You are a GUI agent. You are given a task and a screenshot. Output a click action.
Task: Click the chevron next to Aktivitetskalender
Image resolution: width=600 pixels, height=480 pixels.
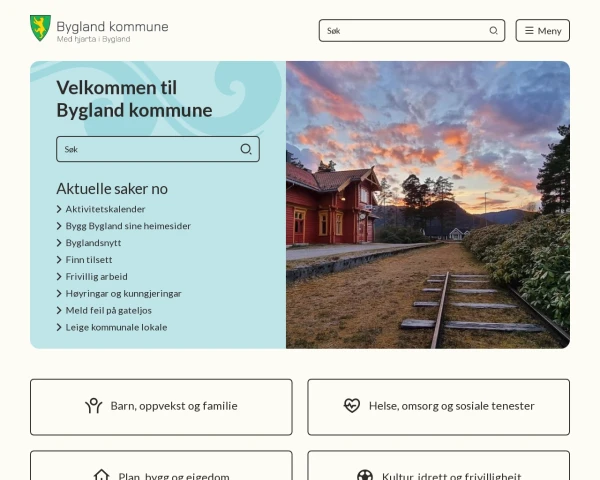pyautogui.click(x=59, y=209)
